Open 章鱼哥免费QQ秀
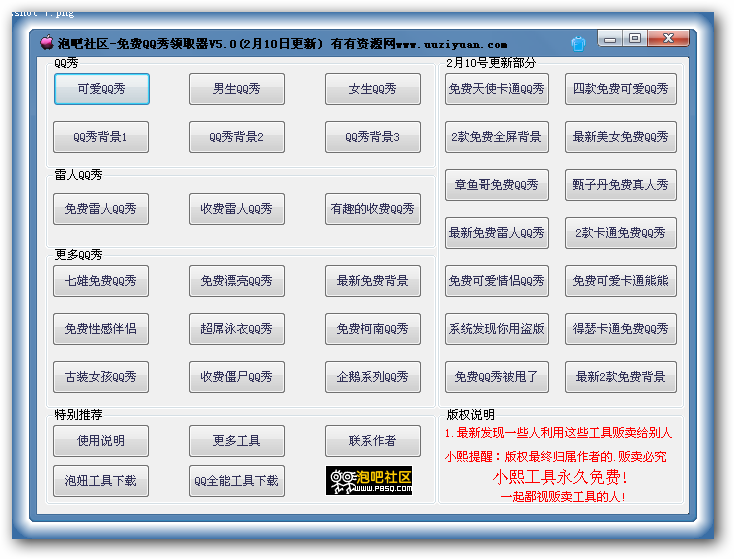This screenshot has width=734, height=559. tap(497, 185)
